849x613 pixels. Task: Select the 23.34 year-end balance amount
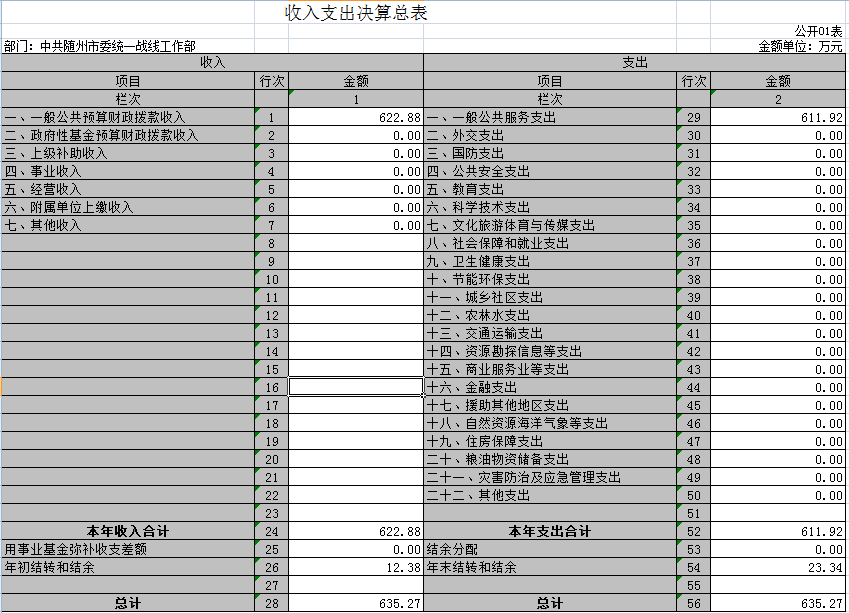[778, 568]
